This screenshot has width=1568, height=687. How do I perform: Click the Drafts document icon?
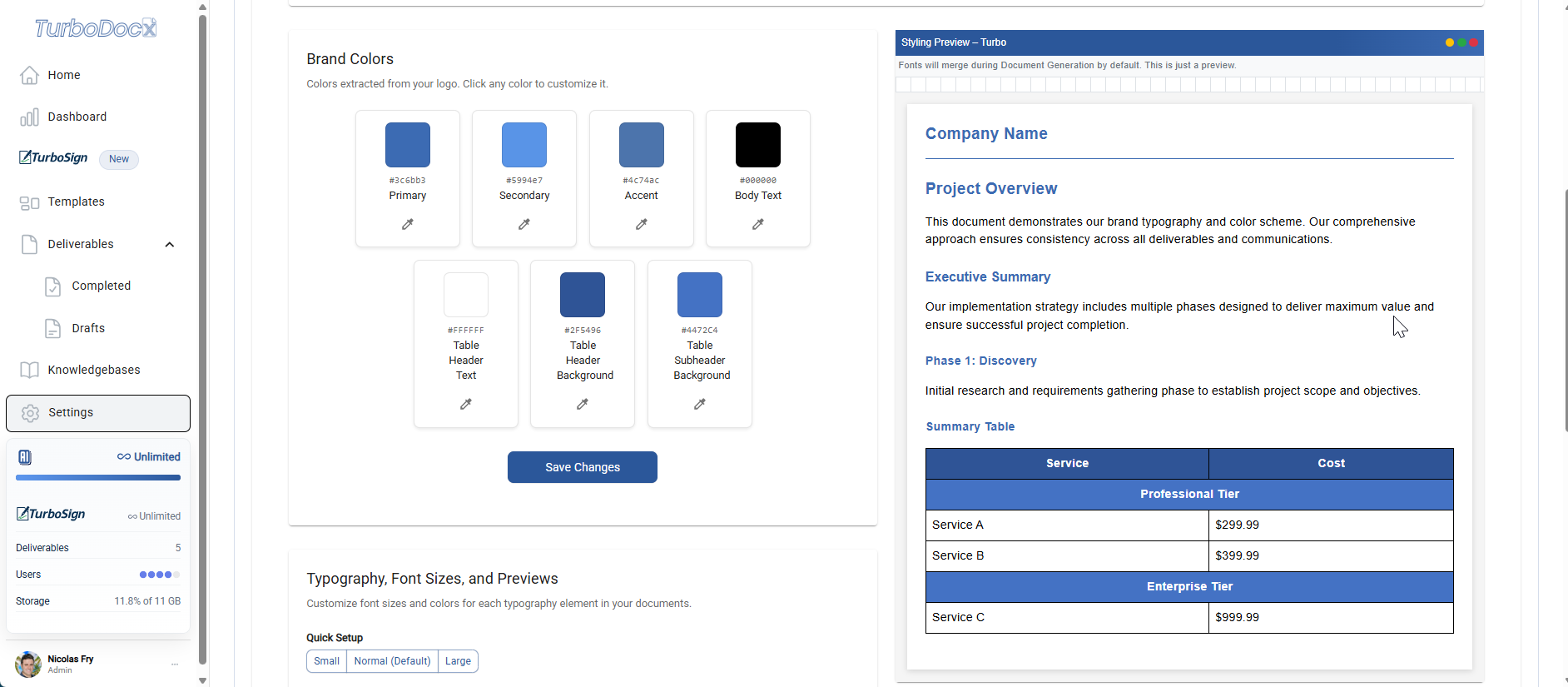52,328
